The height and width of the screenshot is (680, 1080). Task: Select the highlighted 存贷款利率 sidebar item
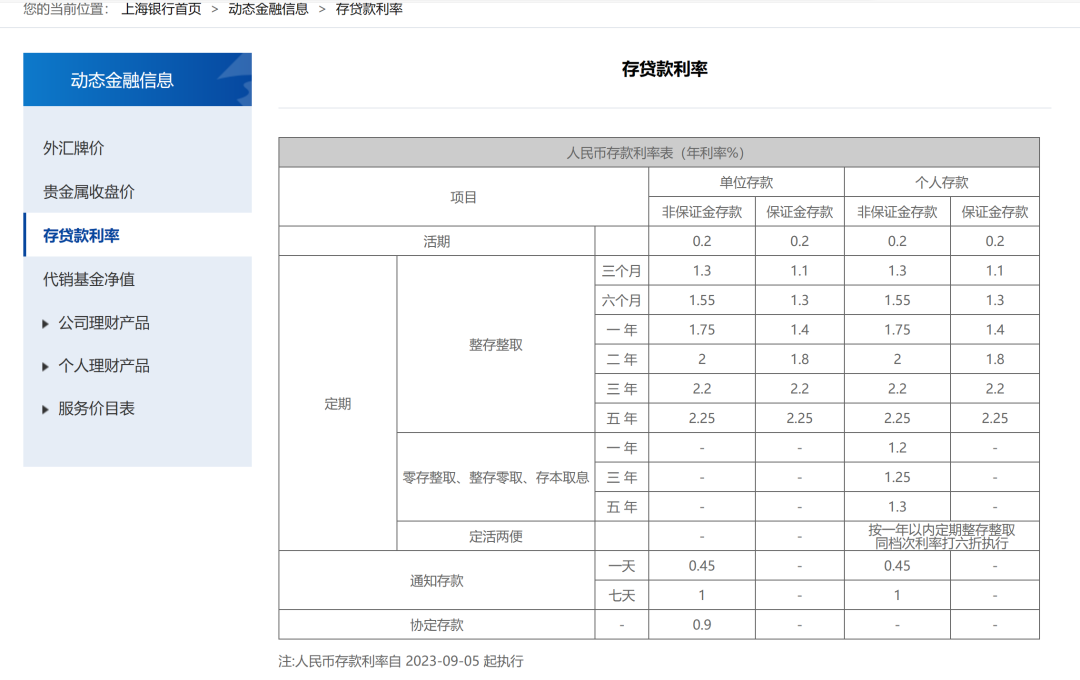[81, 236]
